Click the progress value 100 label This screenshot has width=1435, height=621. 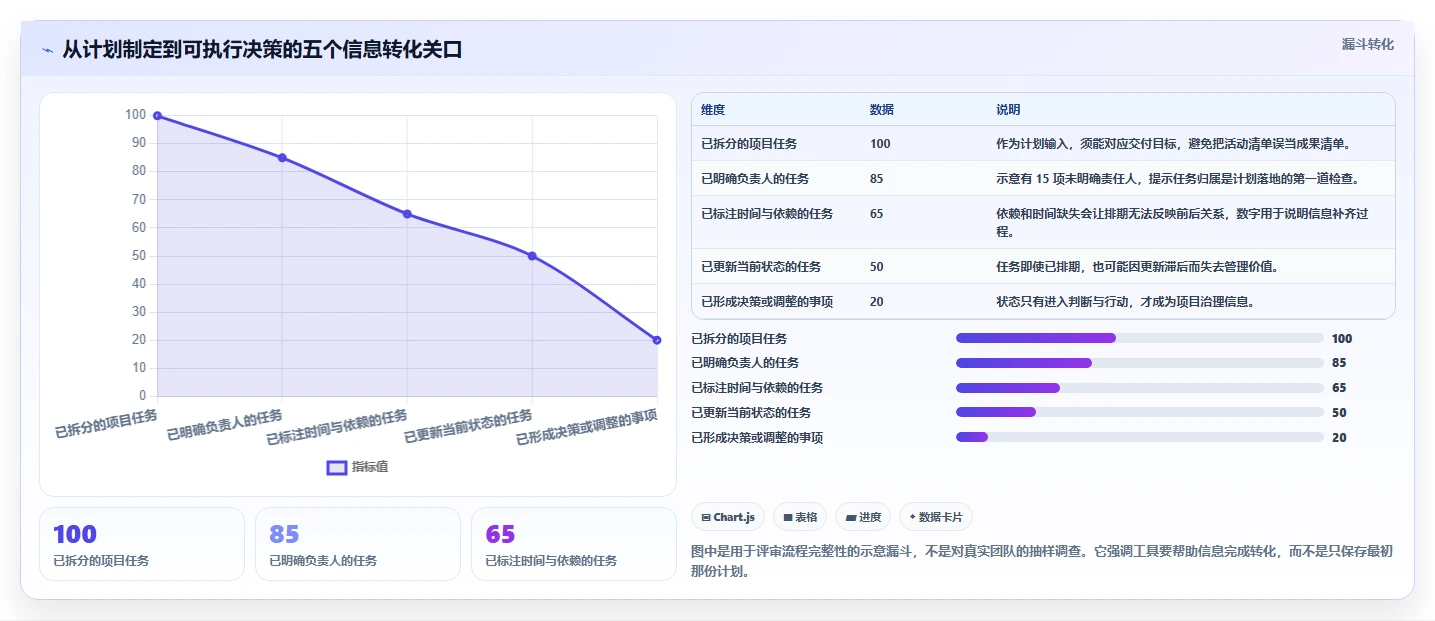coord(1342,338)
